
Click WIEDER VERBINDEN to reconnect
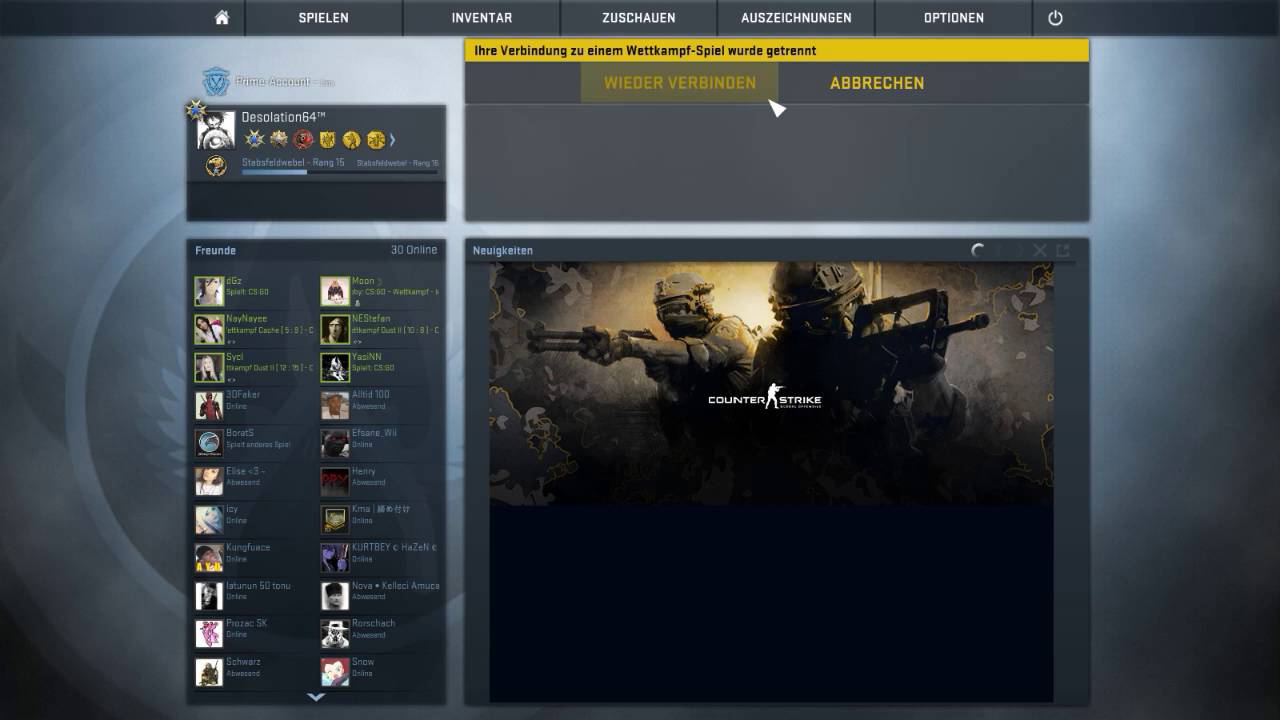pyautogui.click(x=680, y=83)
